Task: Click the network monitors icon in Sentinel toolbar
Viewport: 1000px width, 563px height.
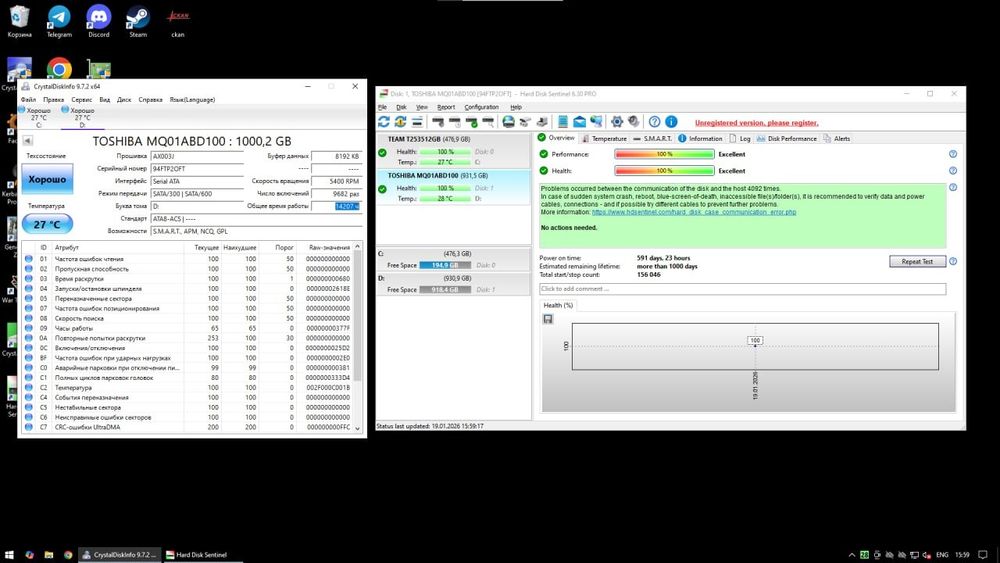Action: pyautogui.click(x=596, y=121)
